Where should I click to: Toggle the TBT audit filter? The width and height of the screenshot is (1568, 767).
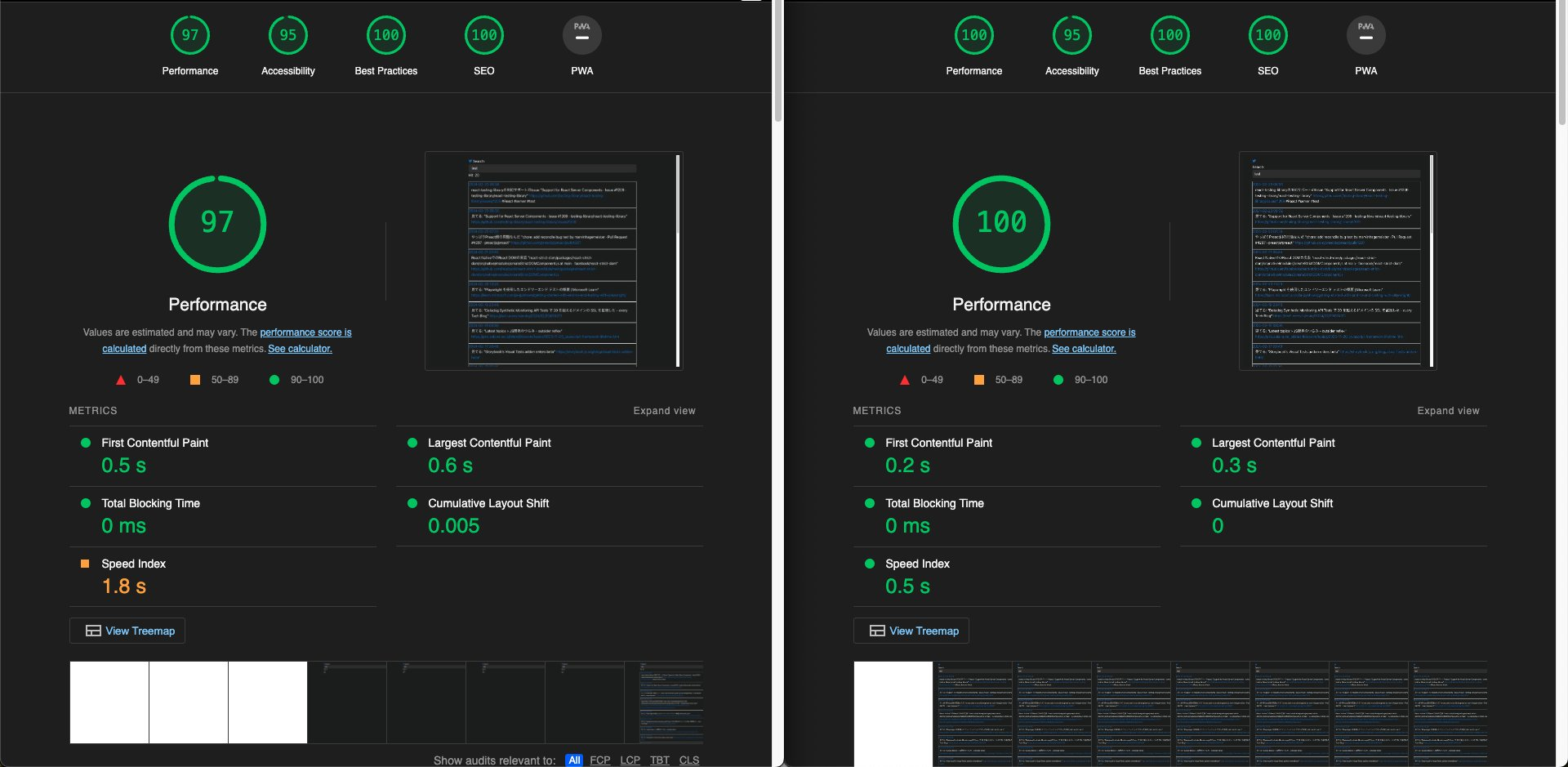660,760
